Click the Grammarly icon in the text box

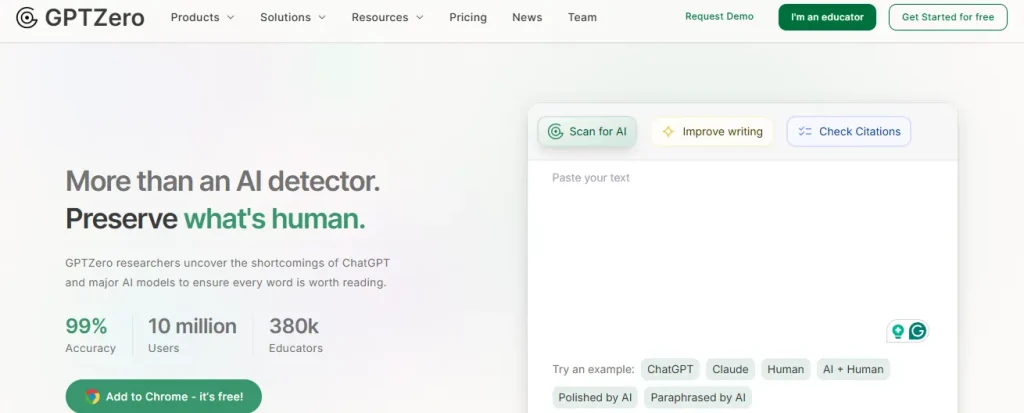[917, 331]
